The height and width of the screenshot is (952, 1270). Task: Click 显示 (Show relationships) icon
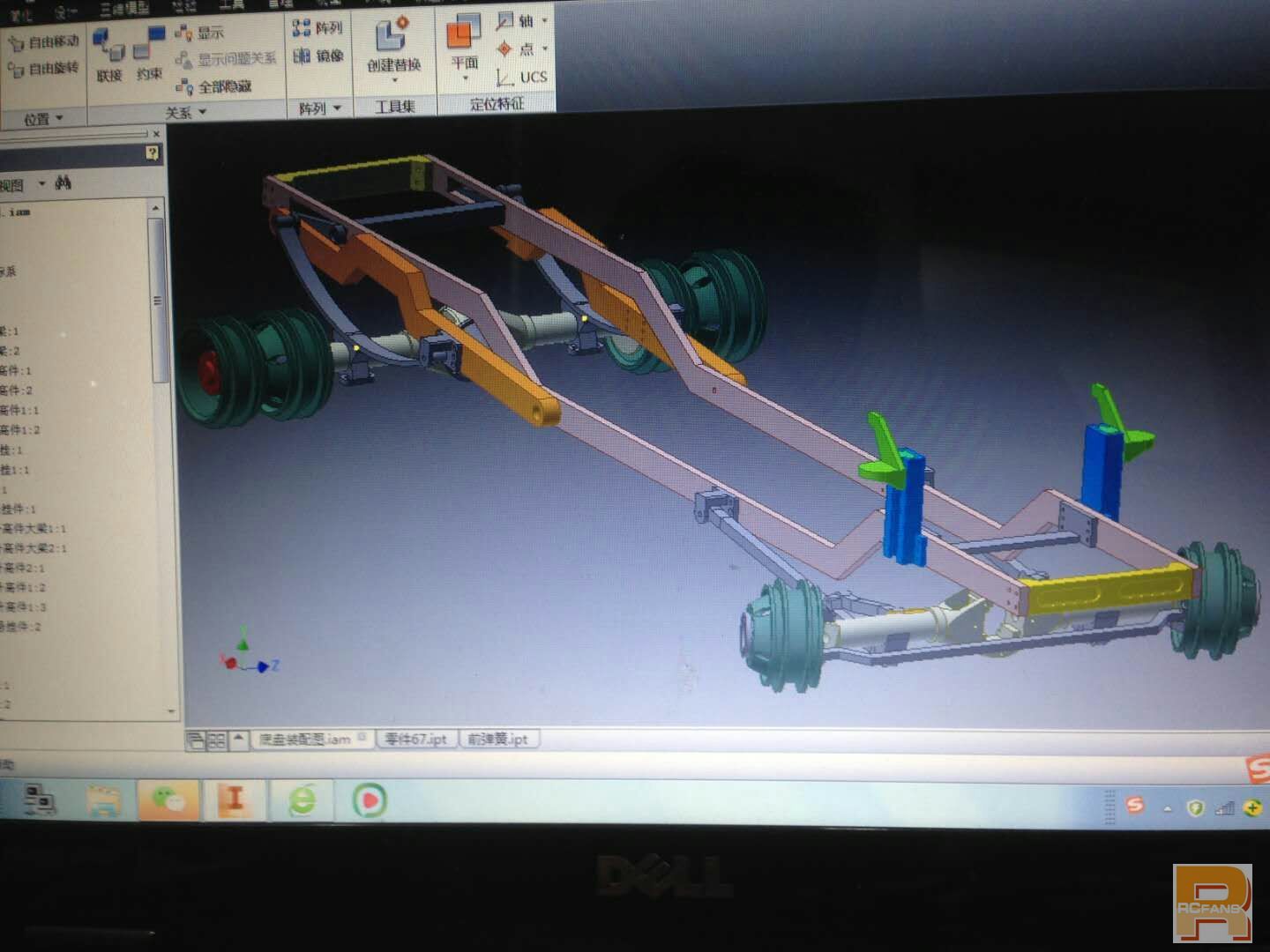coord(199,33)
